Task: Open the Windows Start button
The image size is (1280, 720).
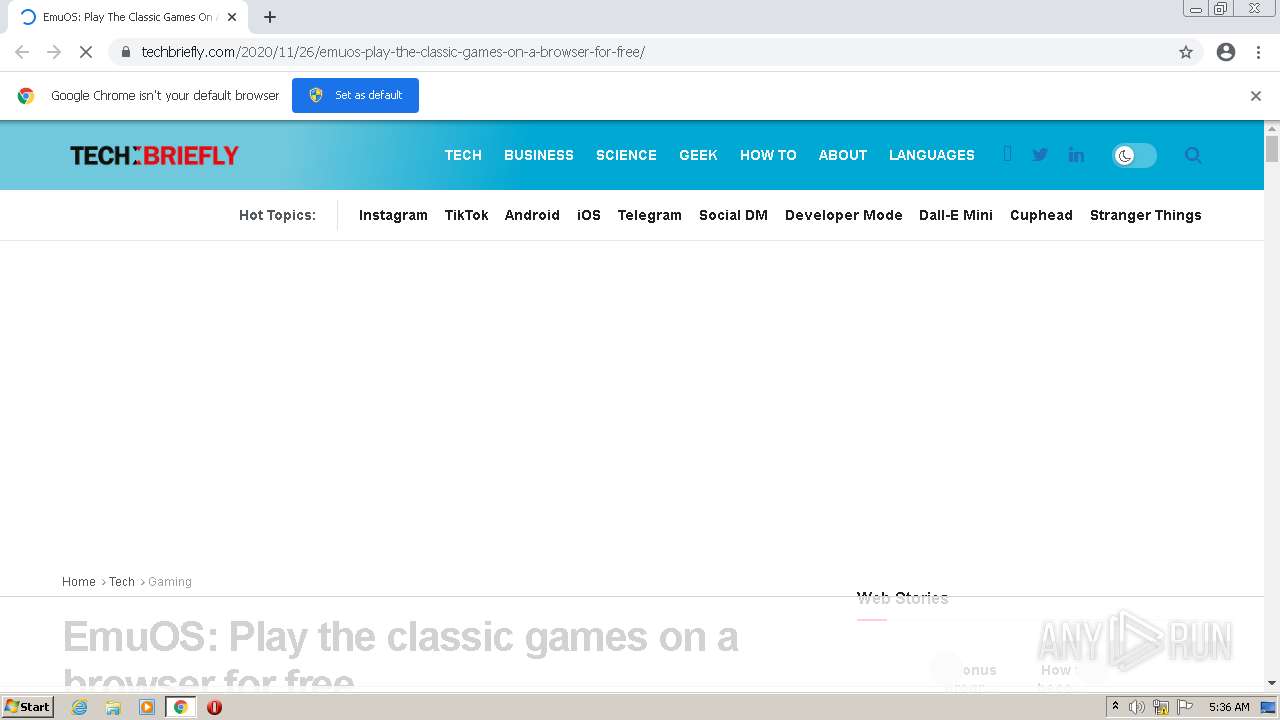Action: pos(27,706)
